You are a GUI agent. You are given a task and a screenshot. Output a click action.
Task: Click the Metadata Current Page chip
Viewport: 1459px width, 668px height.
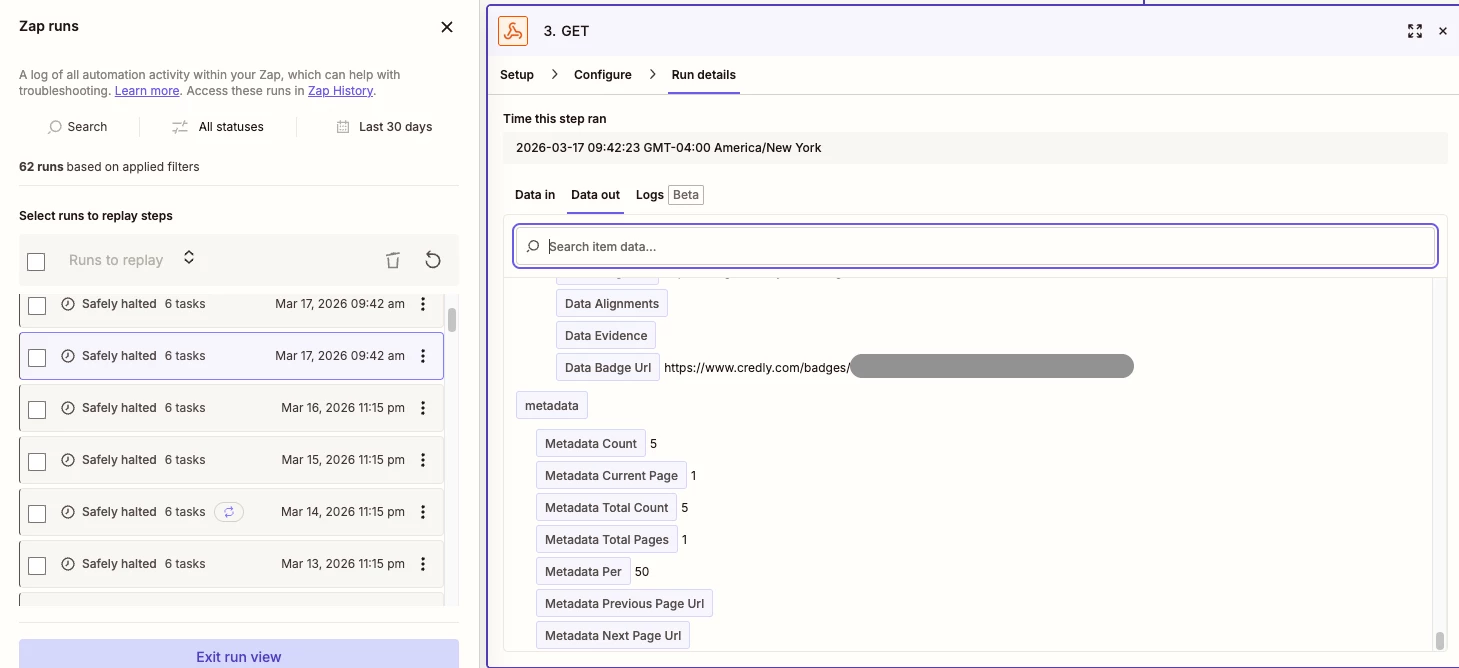pos(611,476)
